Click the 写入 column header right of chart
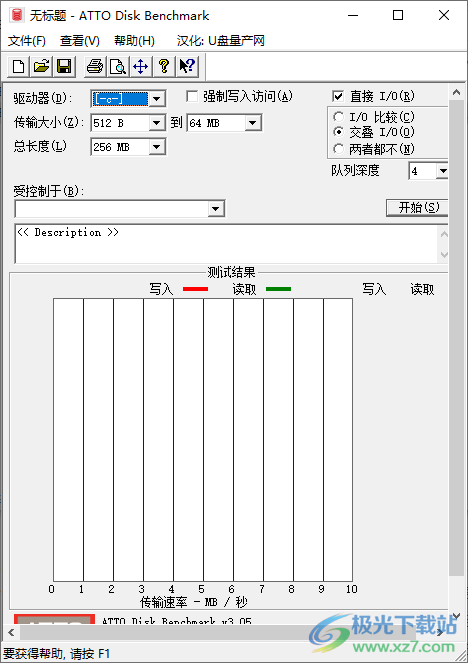 374,289
